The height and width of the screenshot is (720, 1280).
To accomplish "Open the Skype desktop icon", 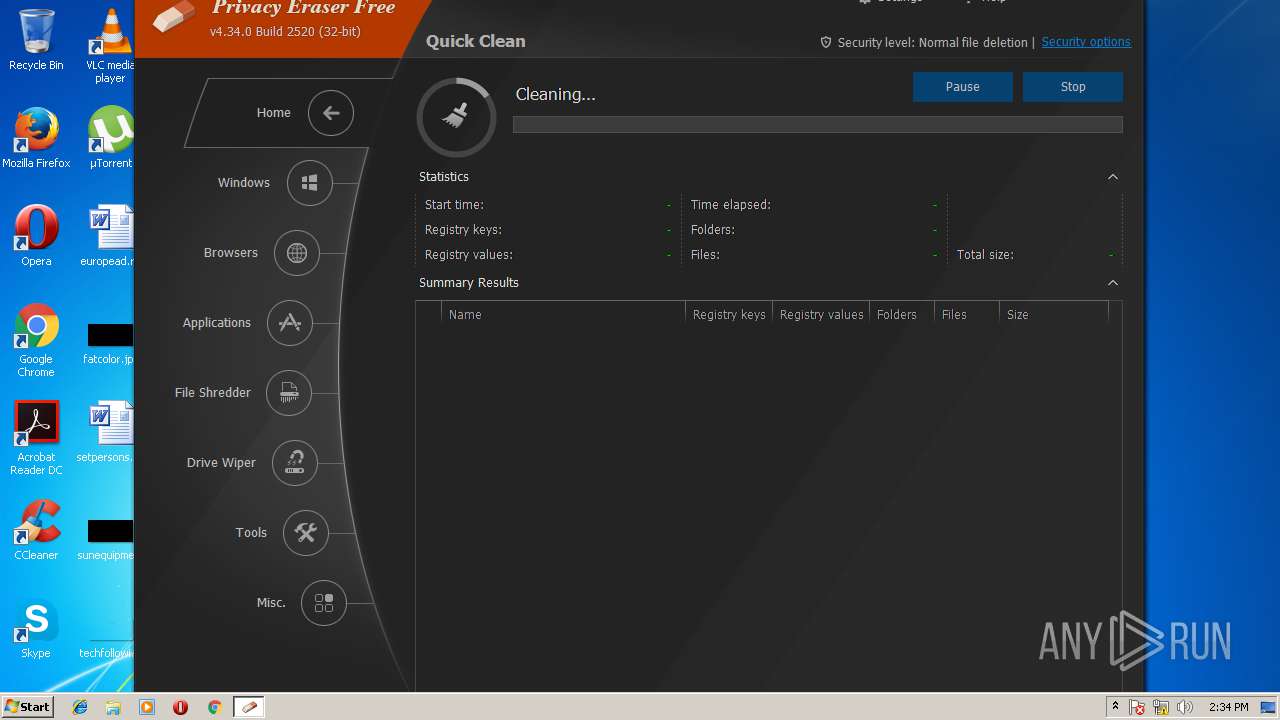I will pos(36,628).
